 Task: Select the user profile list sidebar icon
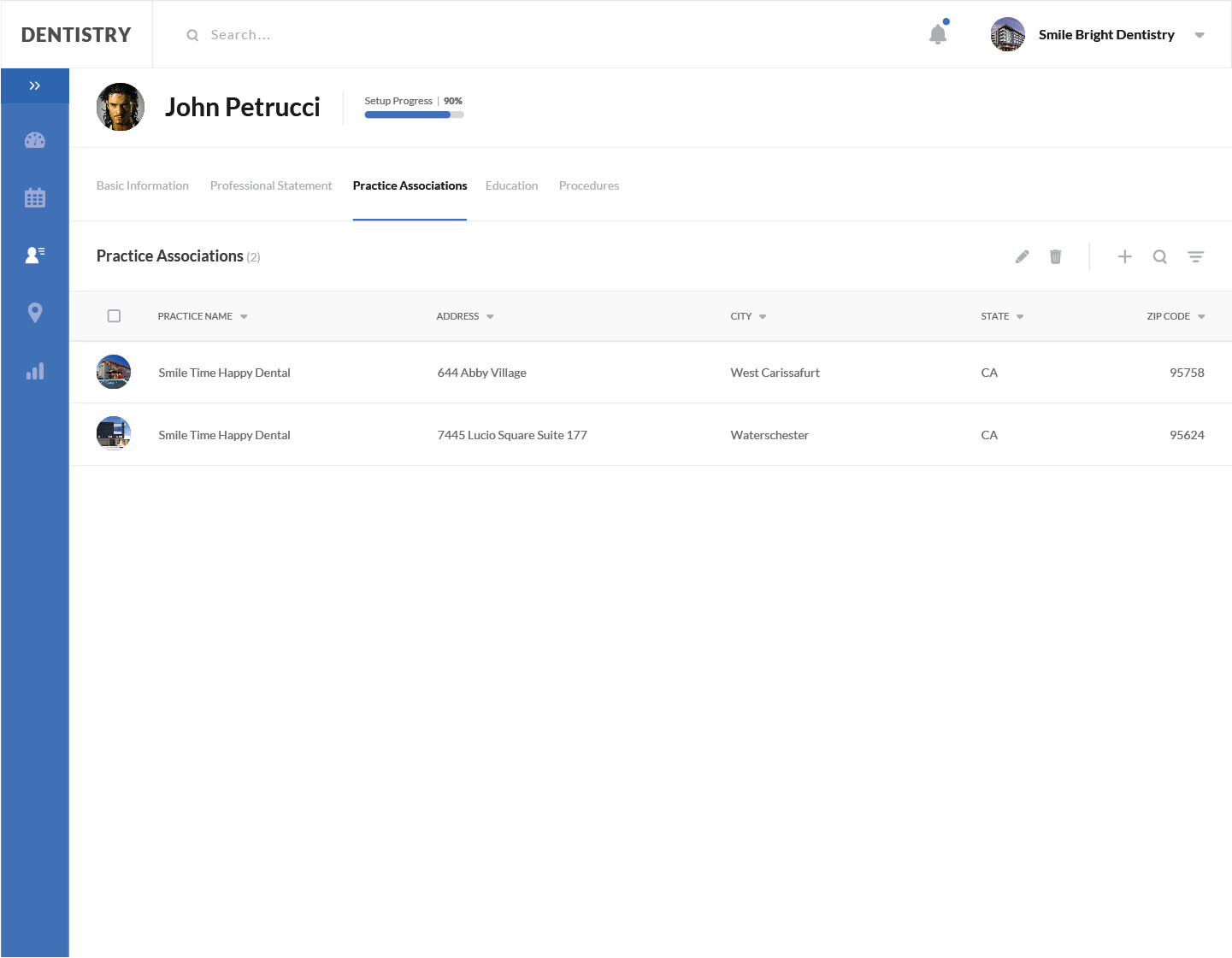[35, 255]
